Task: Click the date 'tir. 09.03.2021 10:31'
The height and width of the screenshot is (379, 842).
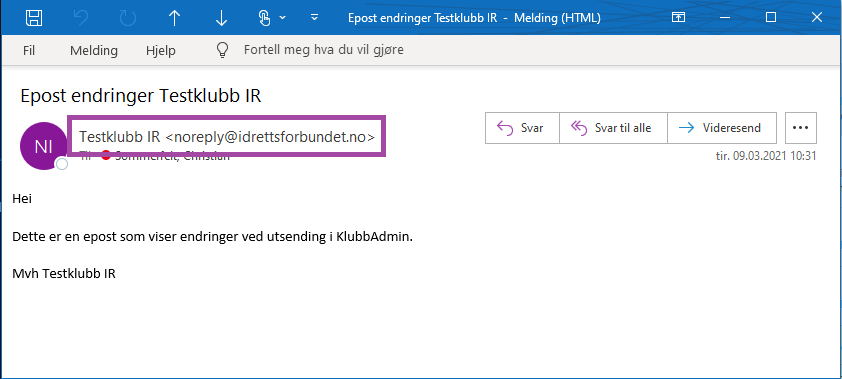Action: [x=766, y=156]
